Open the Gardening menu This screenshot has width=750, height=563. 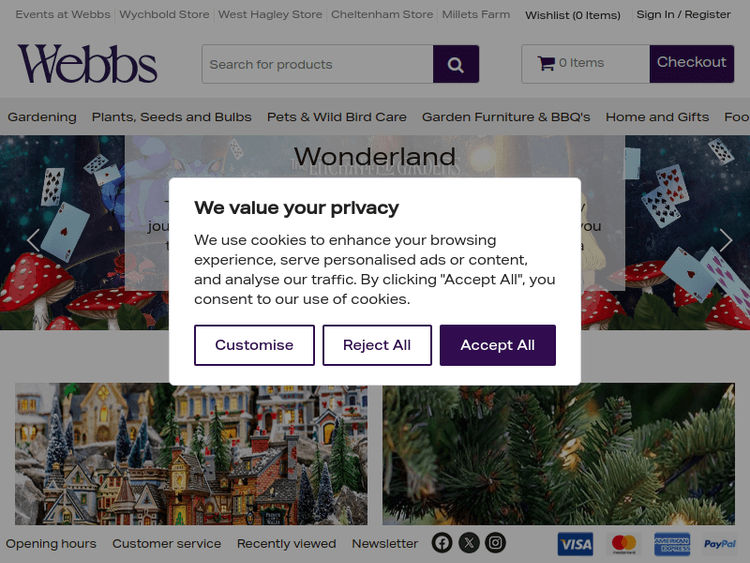pyautogui.click(x=42, y=117)
